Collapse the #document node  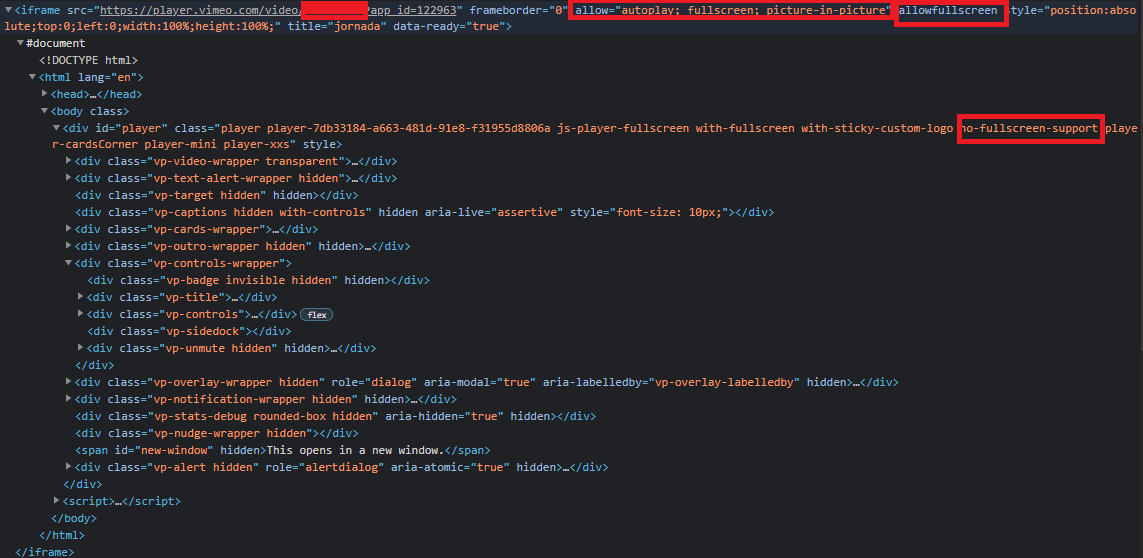[x=20, y=44]
